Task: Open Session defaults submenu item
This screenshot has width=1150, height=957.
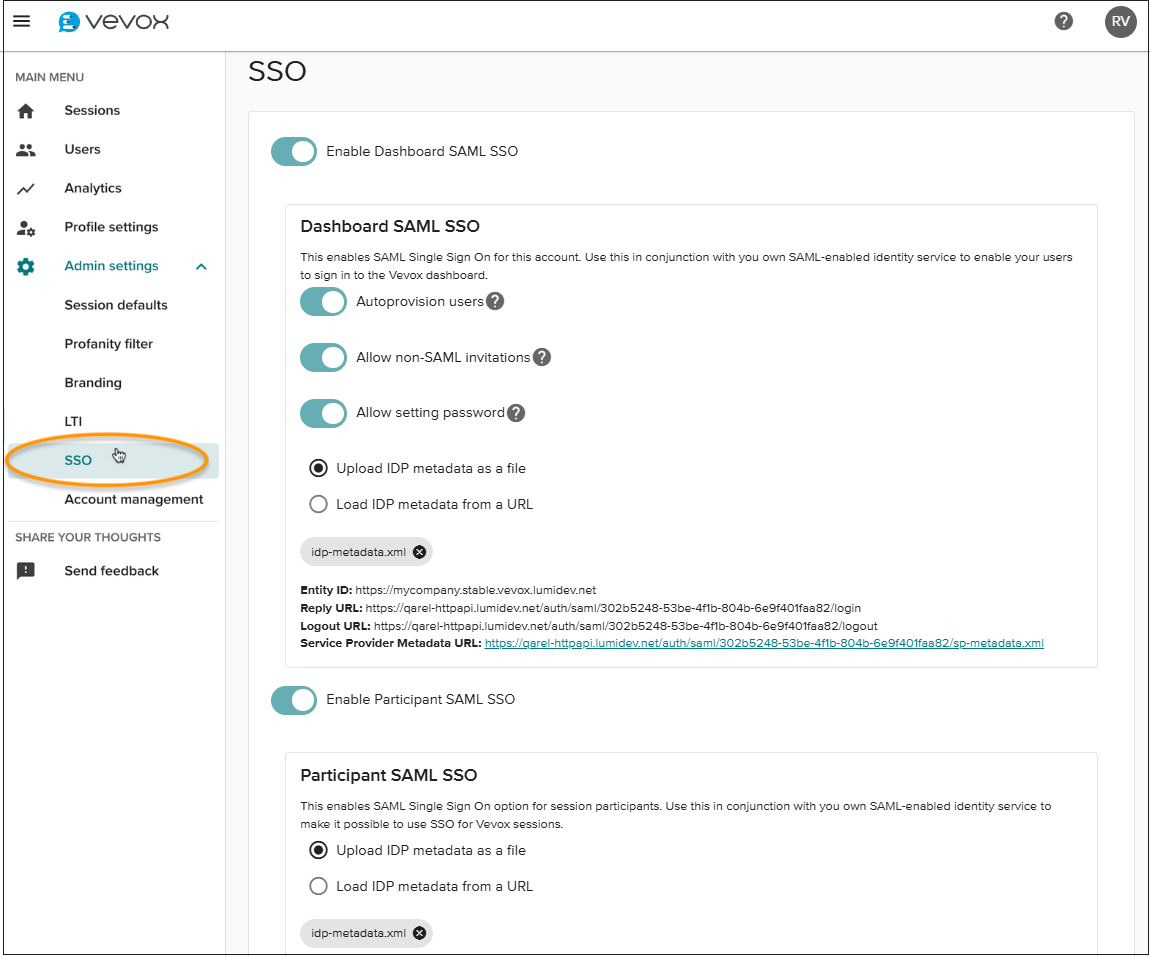Action: (116, 305)
